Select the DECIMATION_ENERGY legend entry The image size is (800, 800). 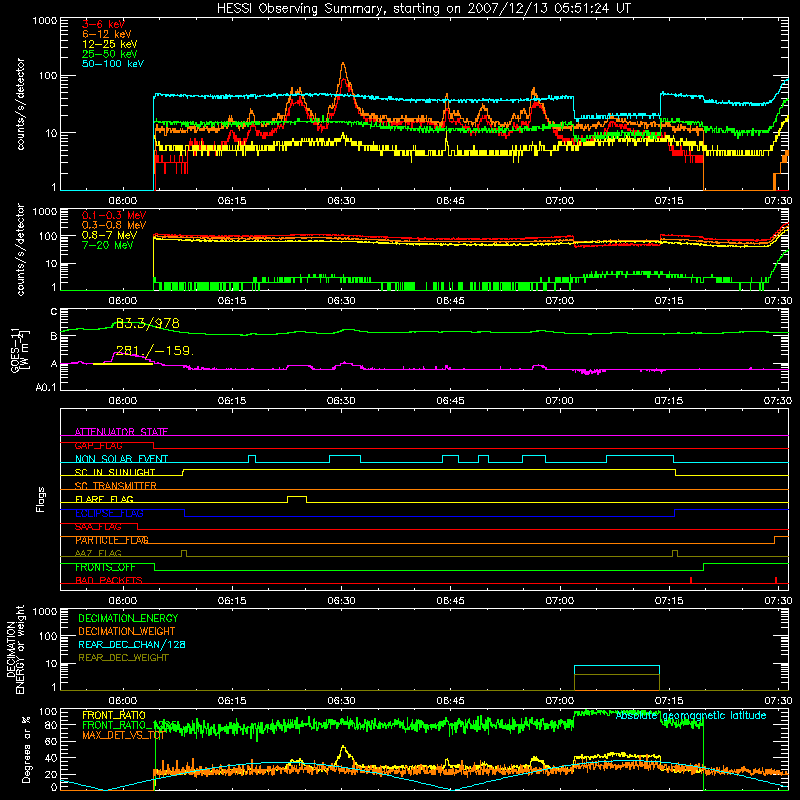tap(128, 618)
